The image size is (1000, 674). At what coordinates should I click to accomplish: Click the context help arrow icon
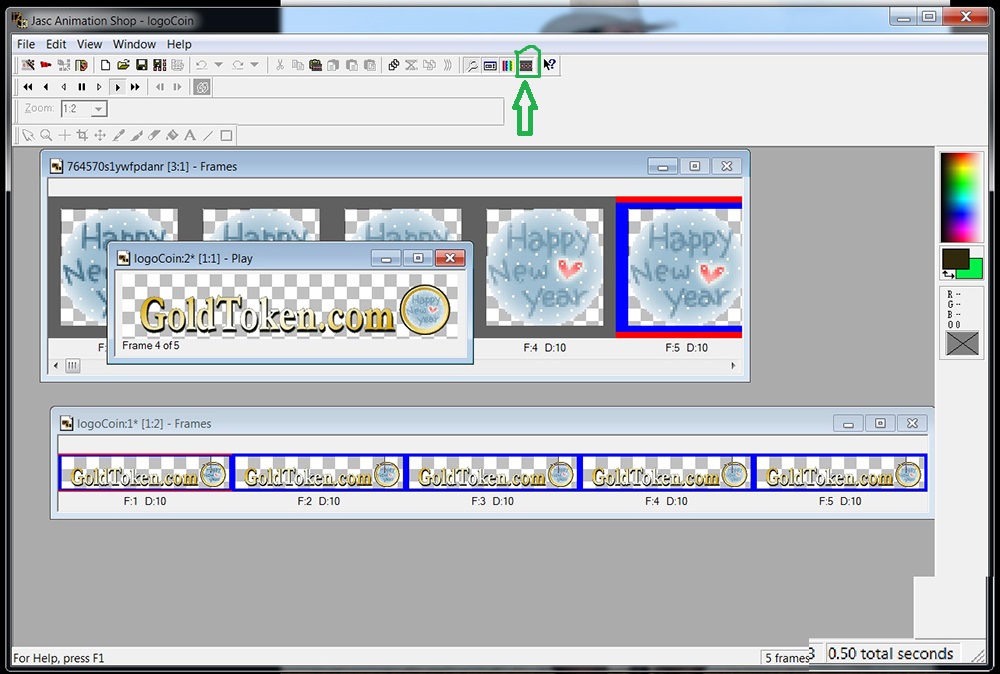pyautogui.click(x=550, y=65)
